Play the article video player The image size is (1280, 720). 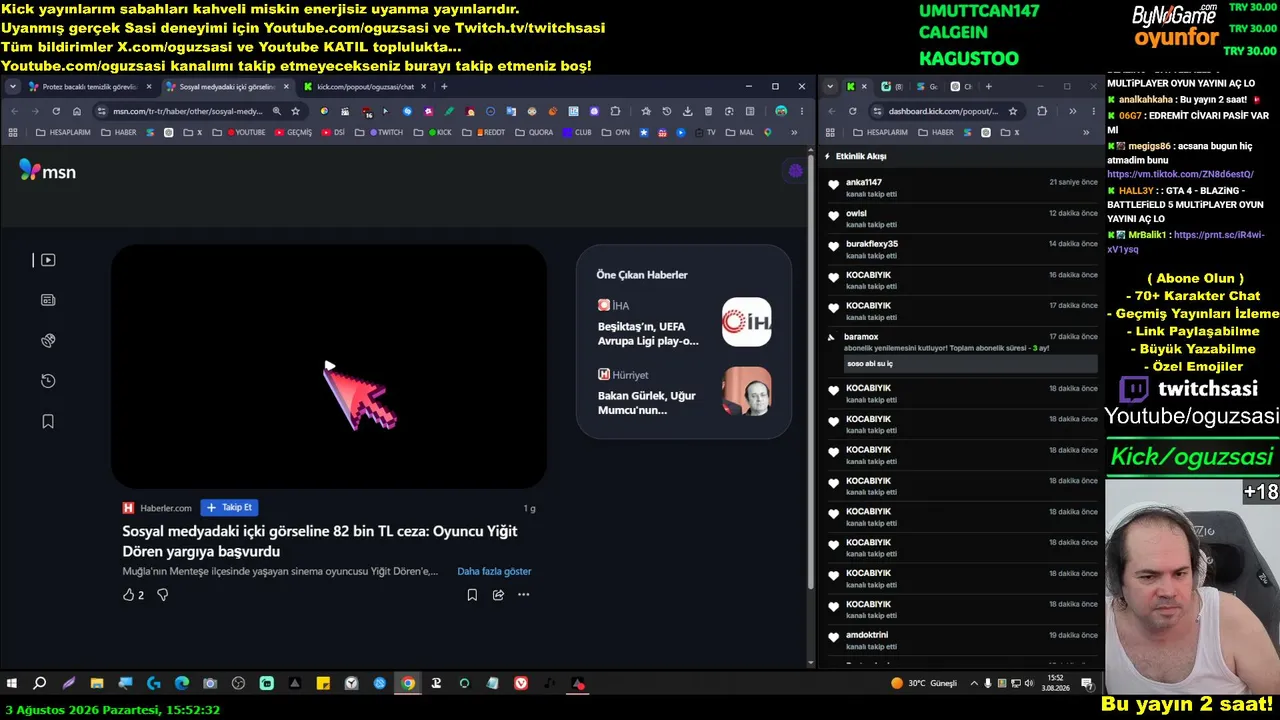[x=329, y=366]
